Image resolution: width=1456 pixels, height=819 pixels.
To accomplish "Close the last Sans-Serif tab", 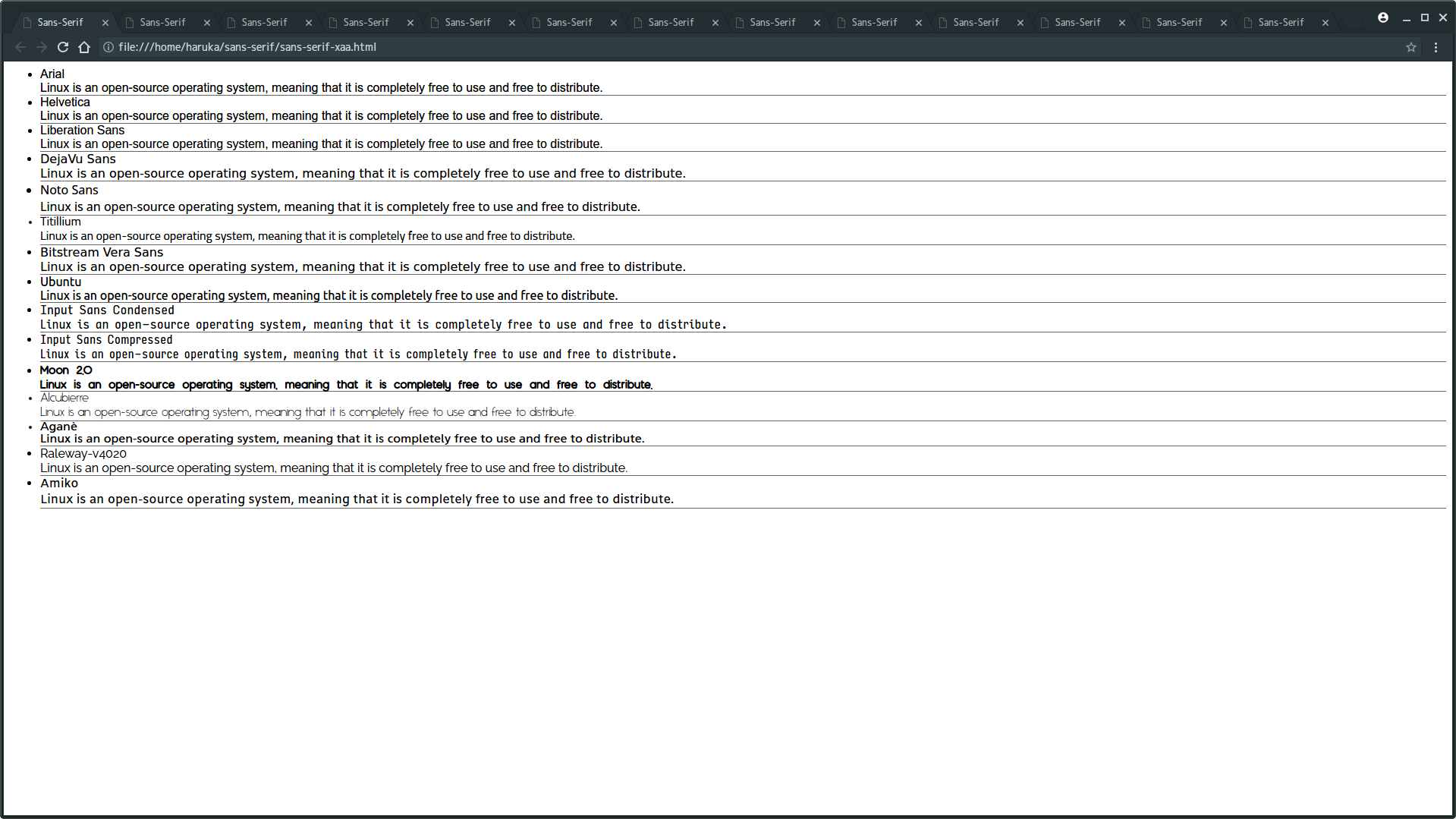I will coord(1325,23).
